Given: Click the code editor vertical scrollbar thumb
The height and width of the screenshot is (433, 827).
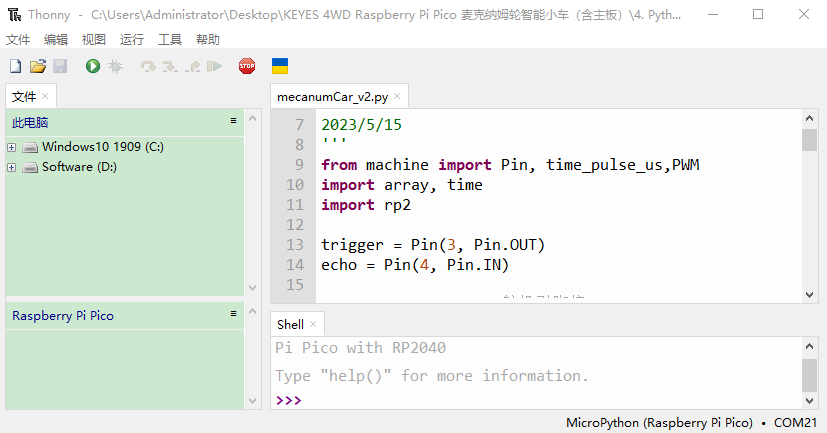Looking at the screenshot, I should (x=810, y=140).
